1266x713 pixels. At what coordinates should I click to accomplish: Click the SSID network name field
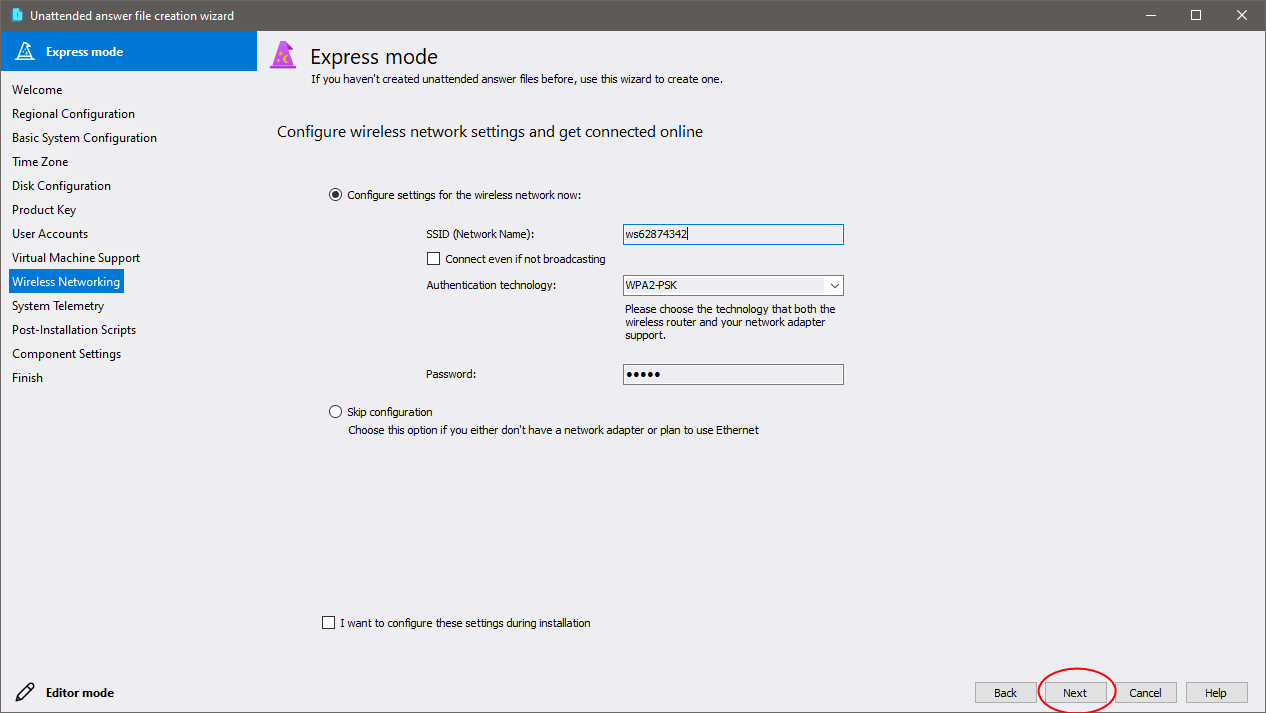pos(733,234)
